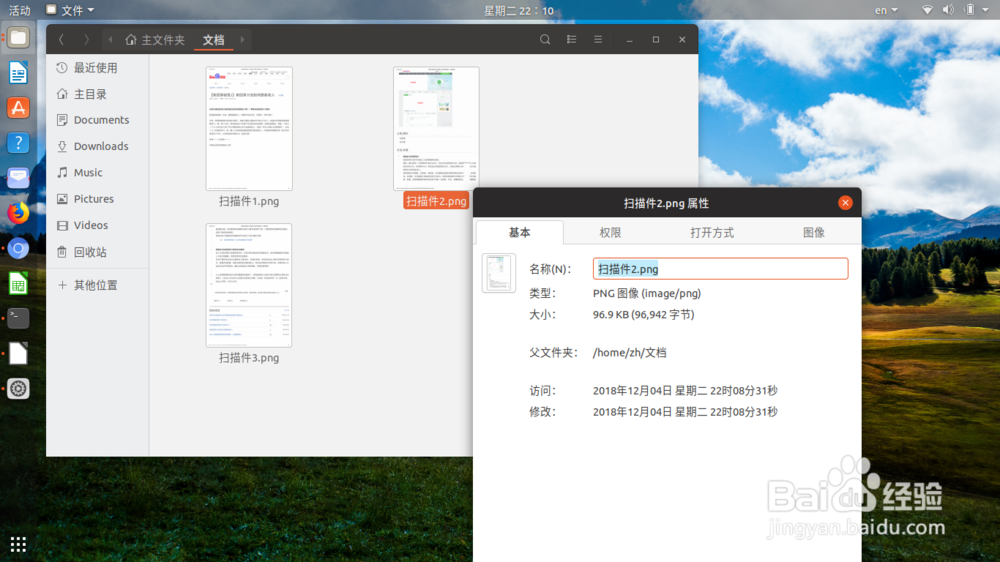Open Music in the sidebar

click(x=98, y=172)
